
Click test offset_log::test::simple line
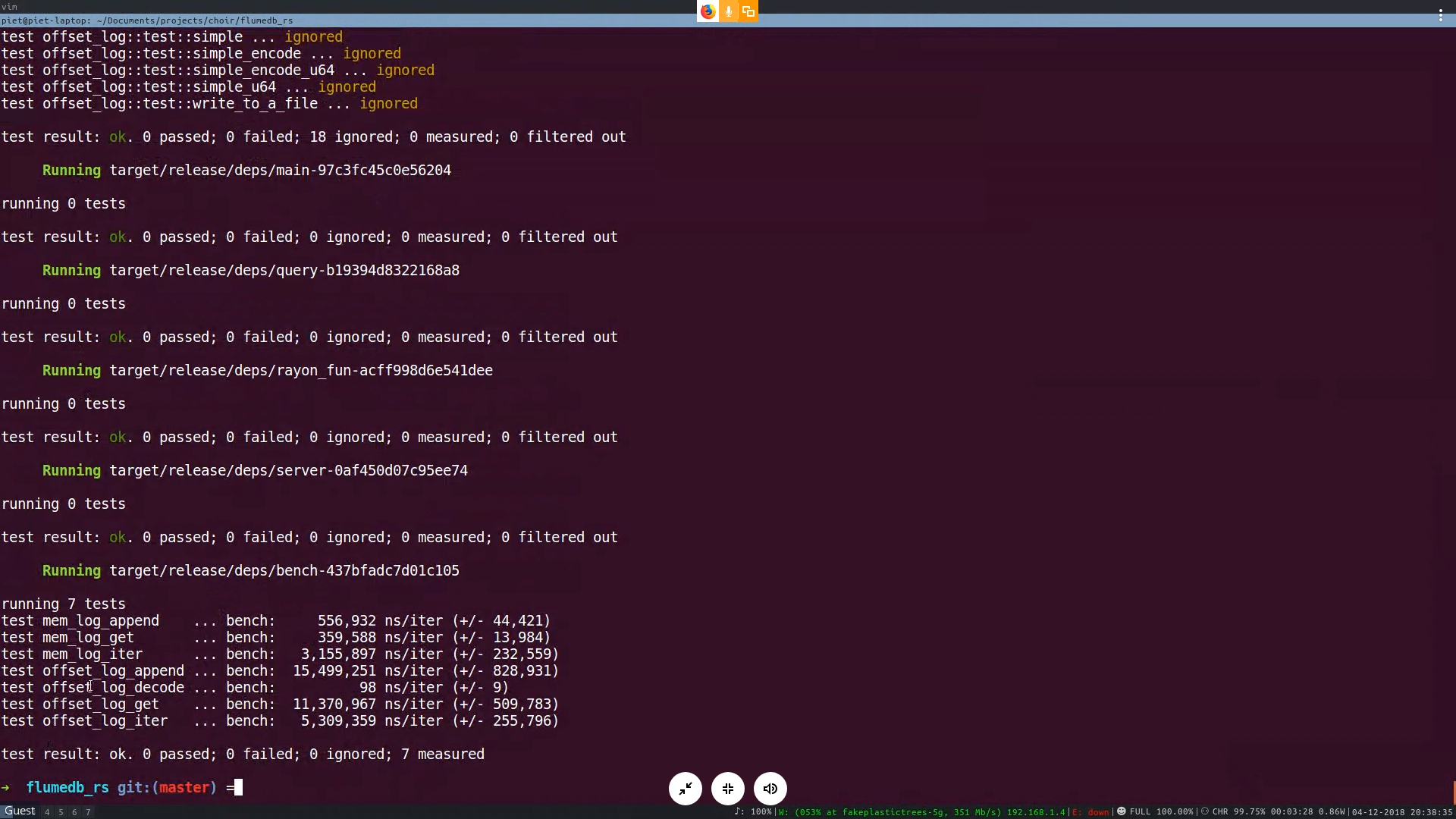(x=172, y=37)
